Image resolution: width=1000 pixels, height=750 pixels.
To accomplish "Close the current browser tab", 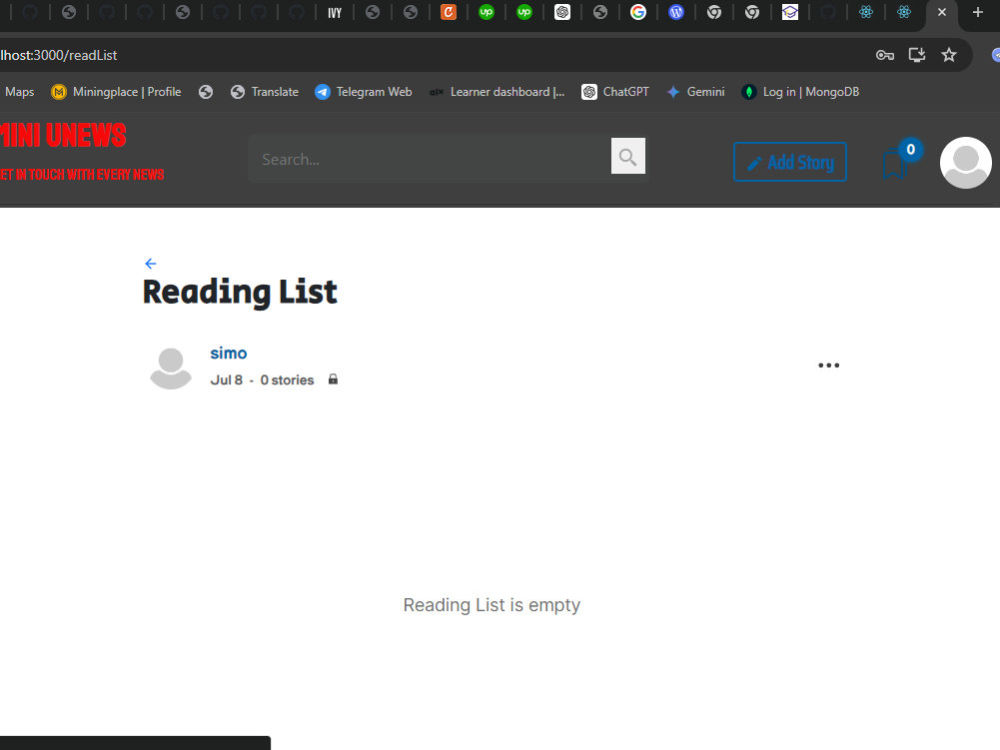I will [x=941, y=12].
